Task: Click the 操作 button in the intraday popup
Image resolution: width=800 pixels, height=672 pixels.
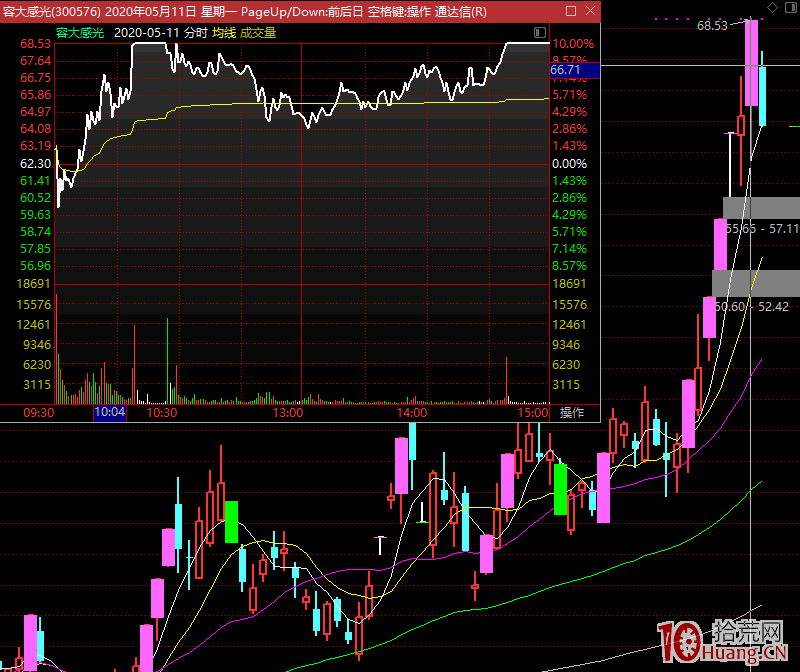Action: [x=572, y=412]
